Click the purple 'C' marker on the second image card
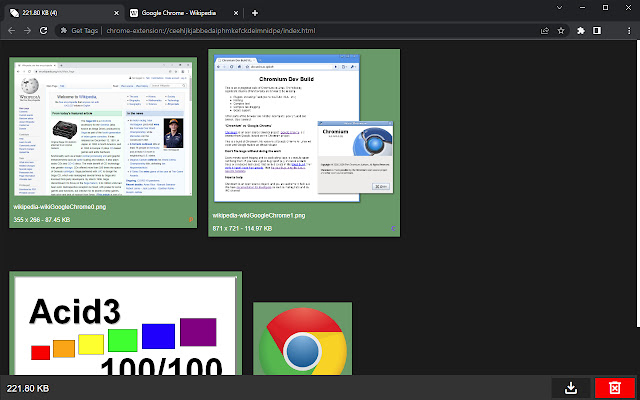Screen dimensions: 640x400 [x=393, y=228]
